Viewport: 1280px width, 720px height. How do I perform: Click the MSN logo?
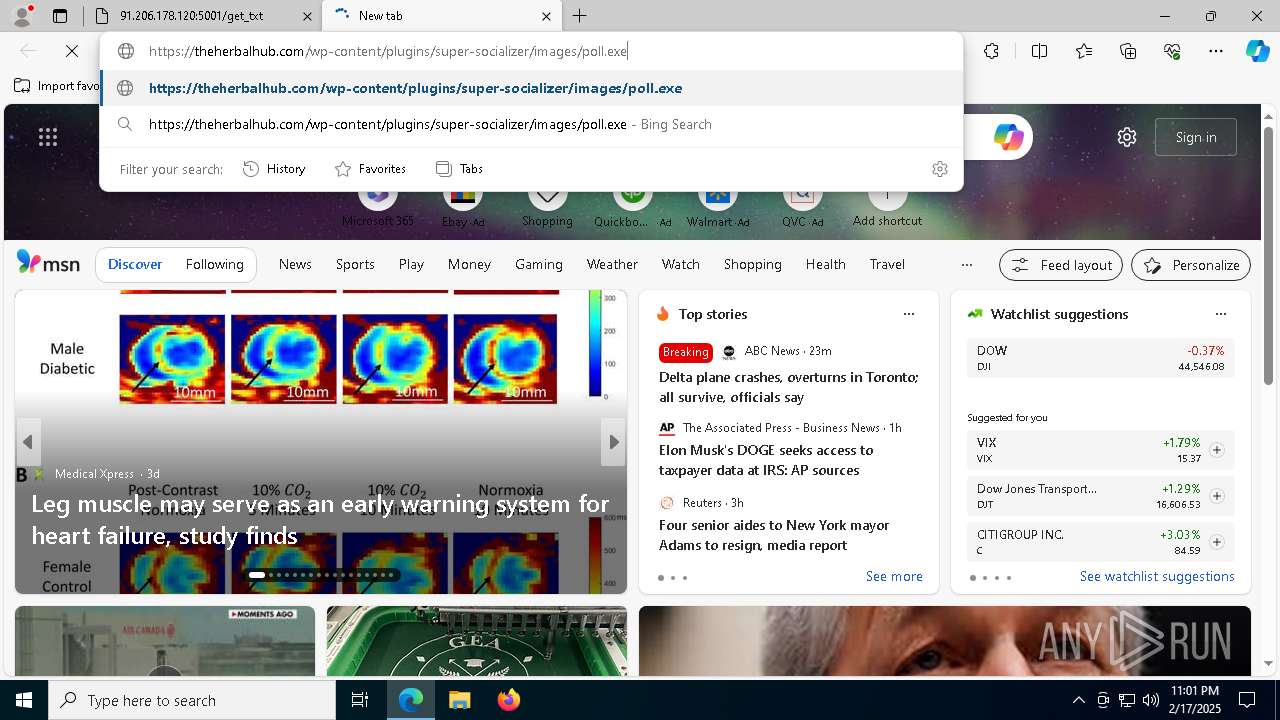(x=48, y=262)
